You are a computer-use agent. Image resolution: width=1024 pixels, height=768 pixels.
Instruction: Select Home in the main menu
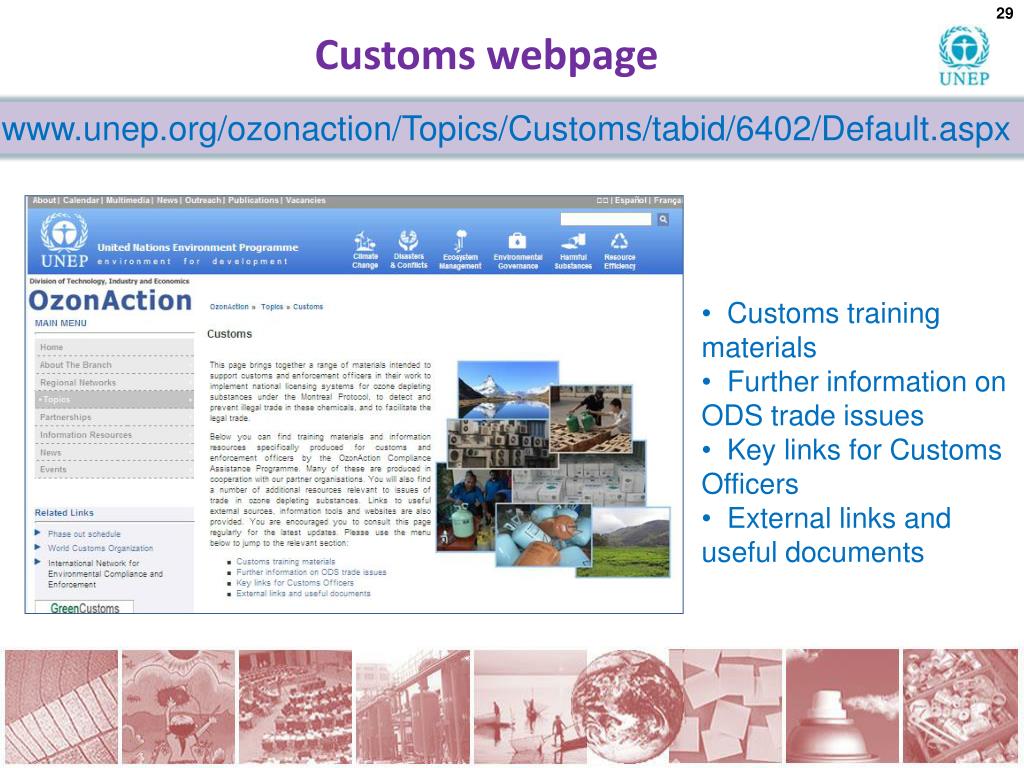tap(114, 347)
